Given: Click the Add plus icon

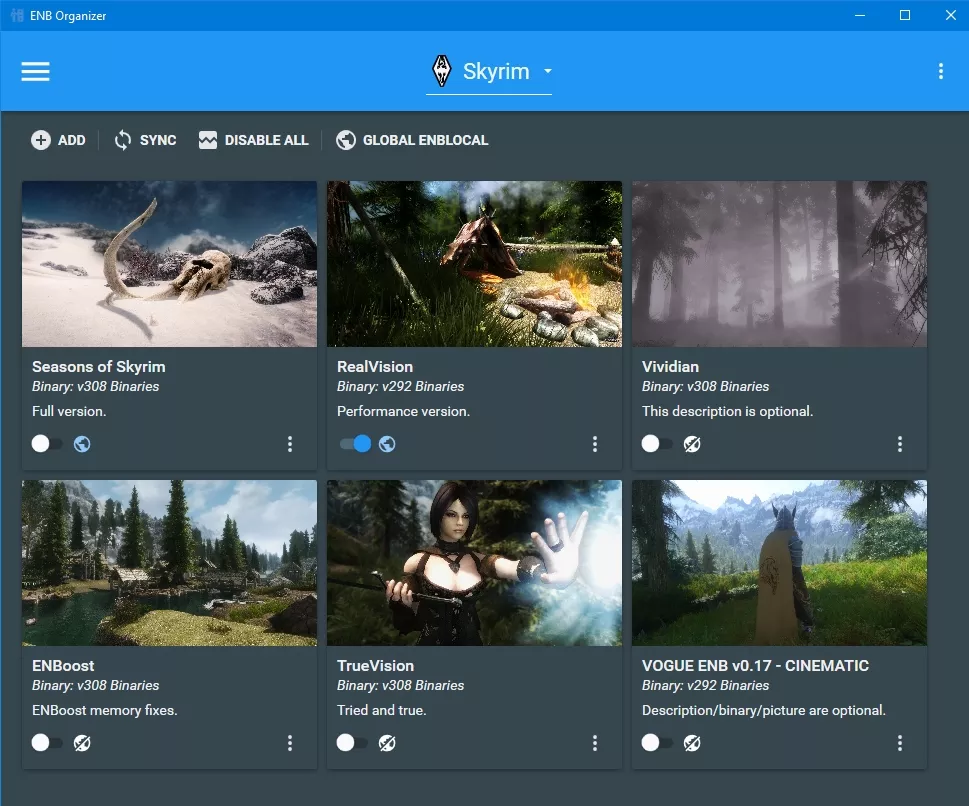Looking at the screenshot, I should click(41, 140).
